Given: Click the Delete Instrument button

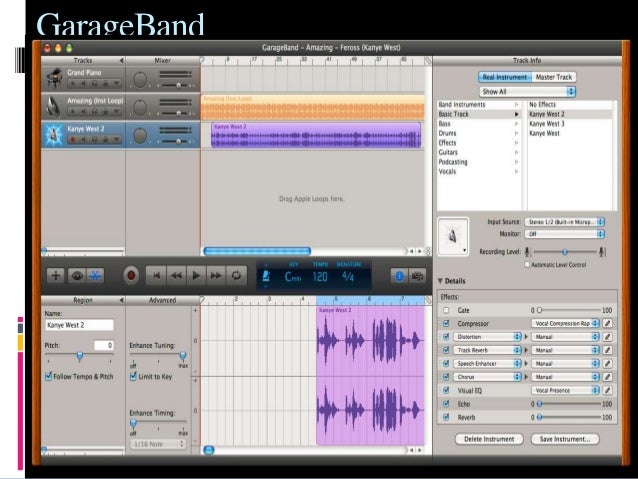Looking at the screenshot, I should (x=489, y=439).
